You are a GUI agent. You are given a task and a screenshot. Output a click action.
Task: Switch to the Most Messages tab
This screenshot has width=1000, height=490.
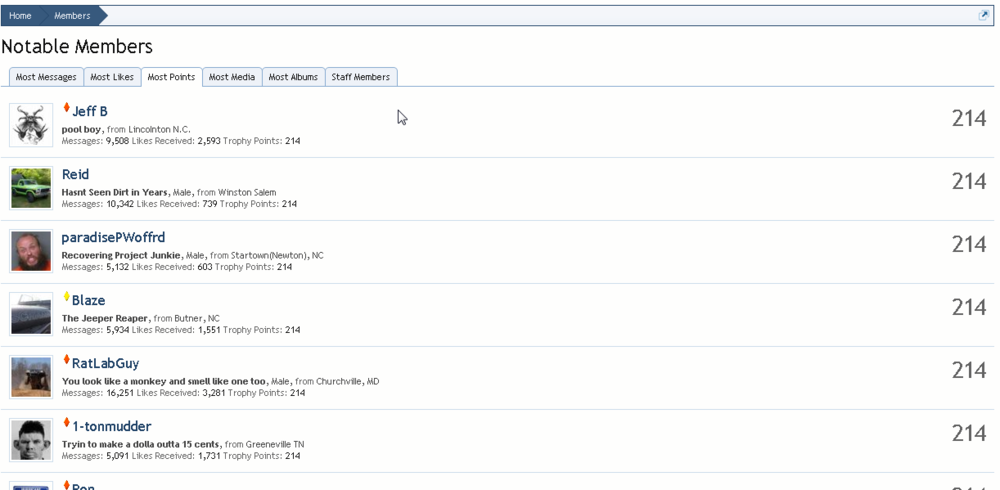tap(46, 77)
